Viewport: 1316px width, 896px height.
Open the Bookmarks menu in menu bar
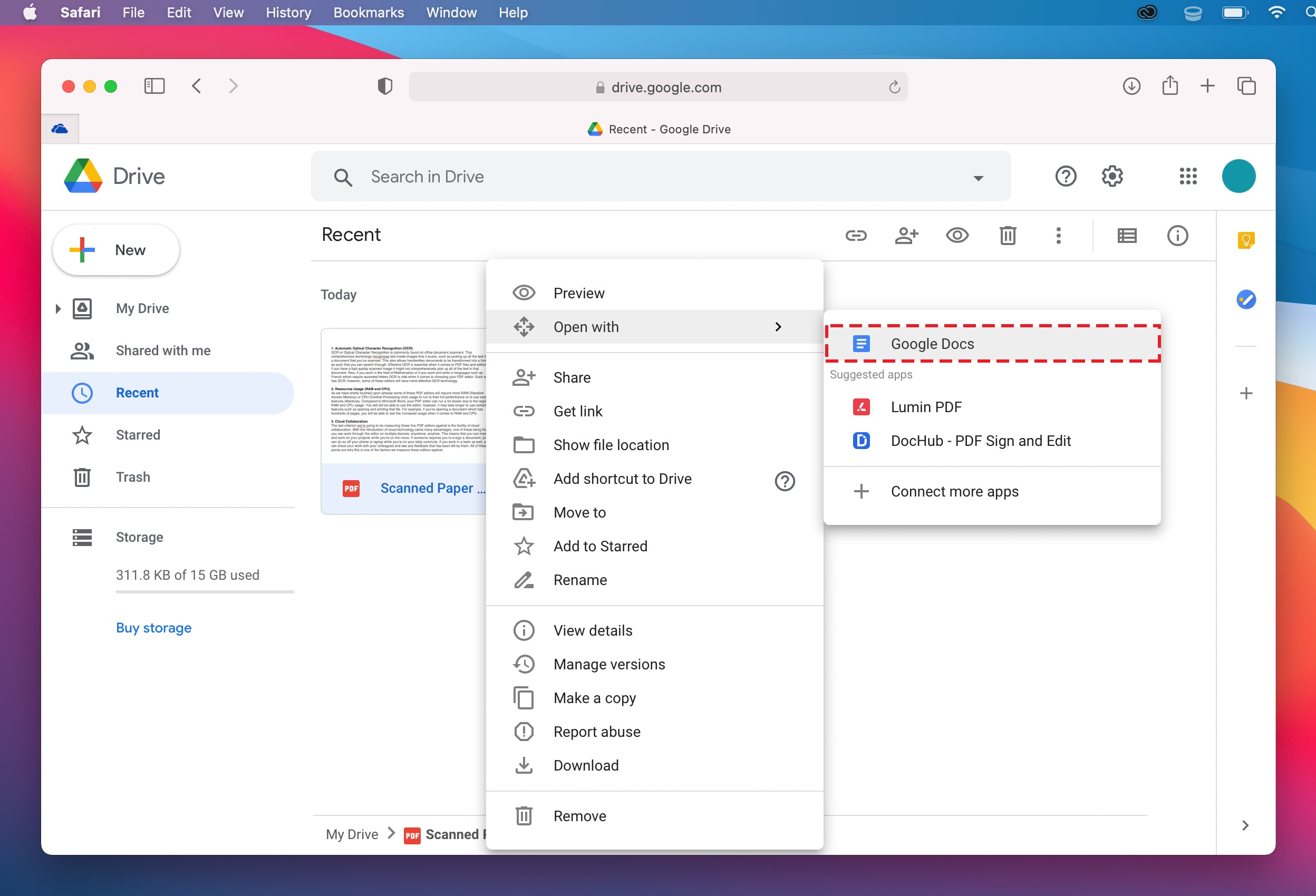click(x=368, y=12)
